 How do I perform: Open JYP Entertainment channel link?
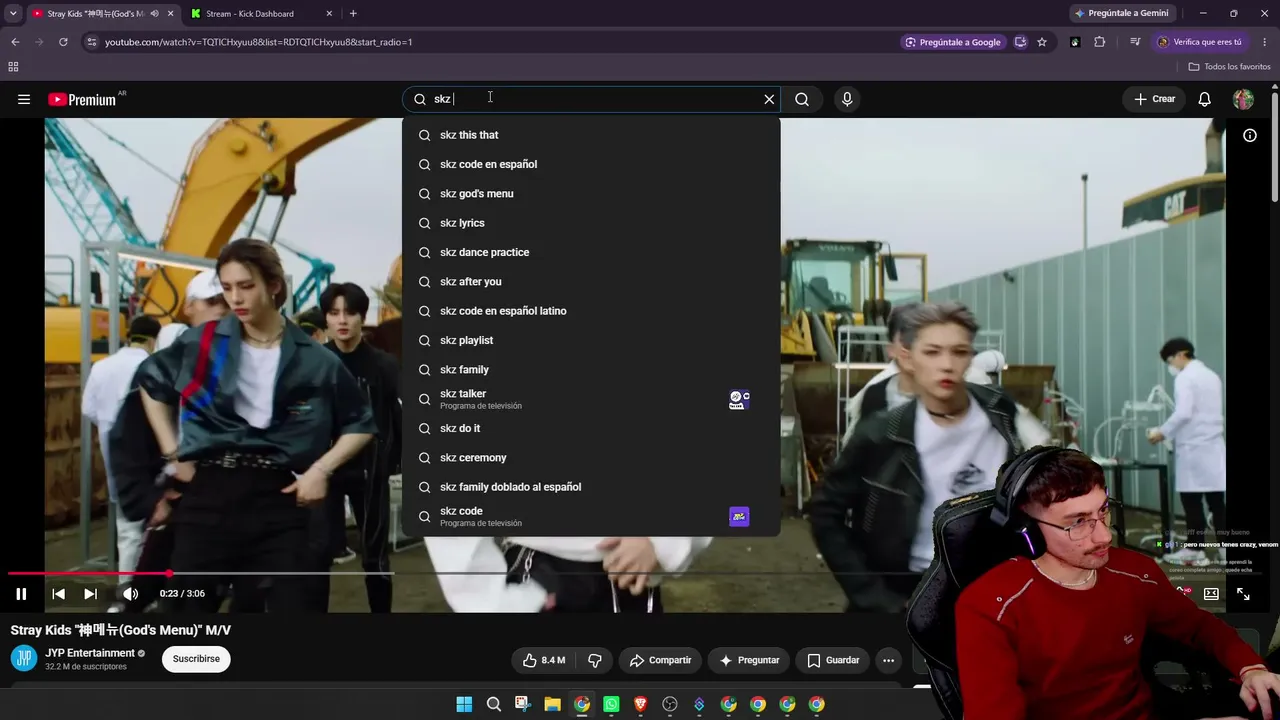(x=90, y=653)
